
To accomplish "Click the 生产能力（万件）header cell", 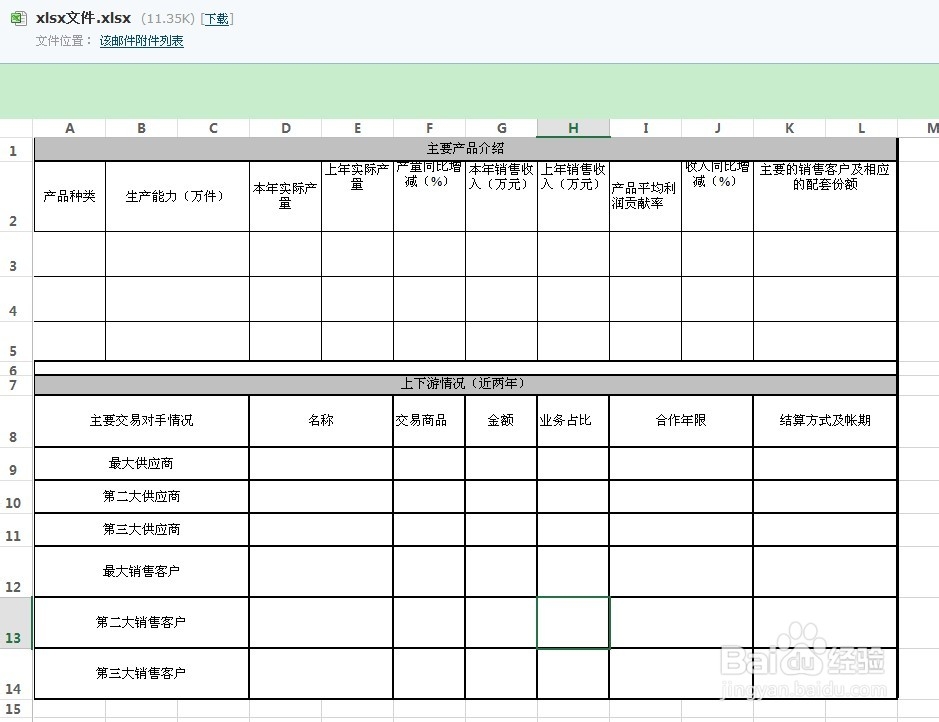I will 176,196.
